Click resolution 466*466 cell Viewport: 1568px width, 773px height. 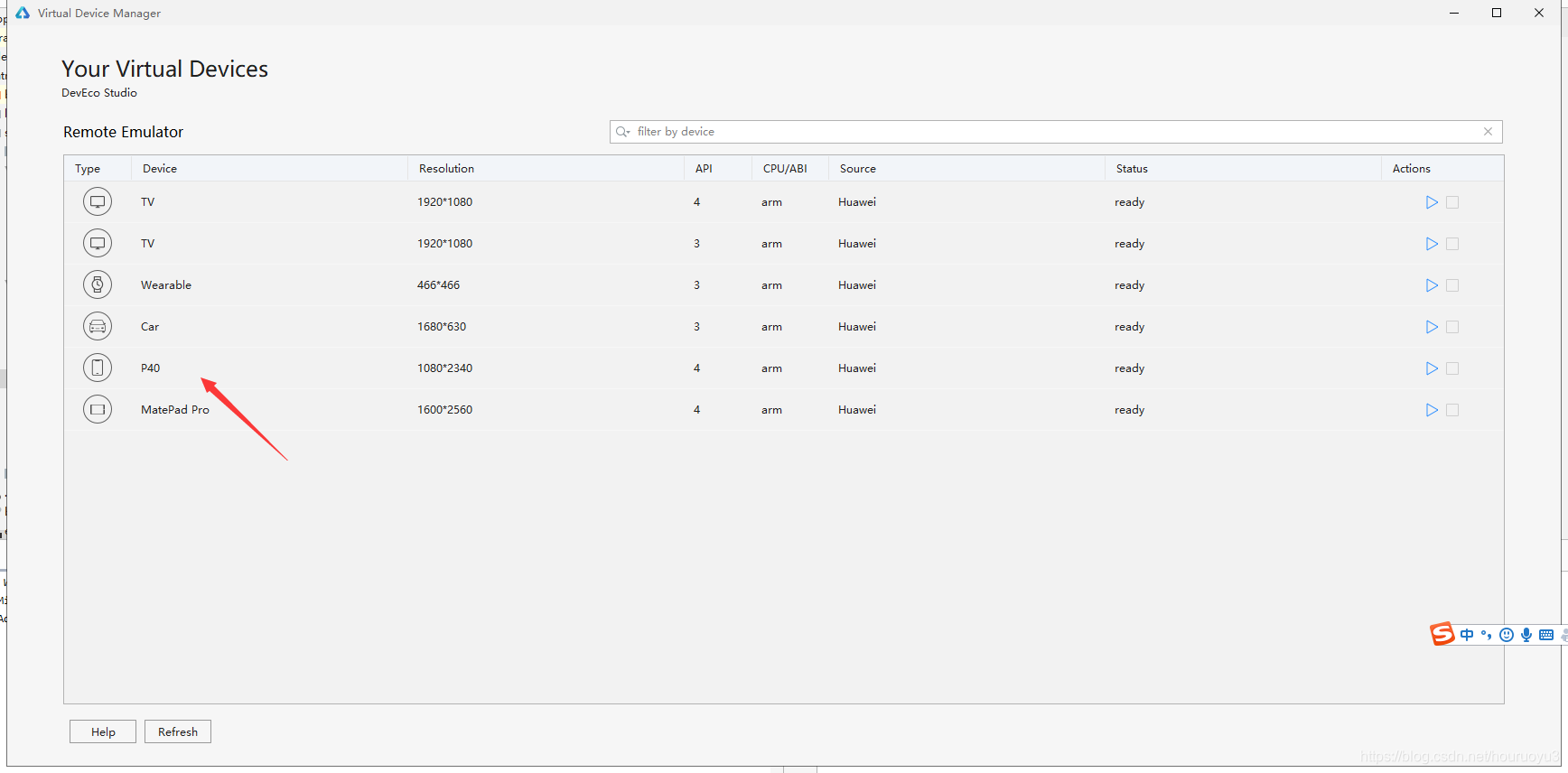pyautogui.click(x=438, y=285)
